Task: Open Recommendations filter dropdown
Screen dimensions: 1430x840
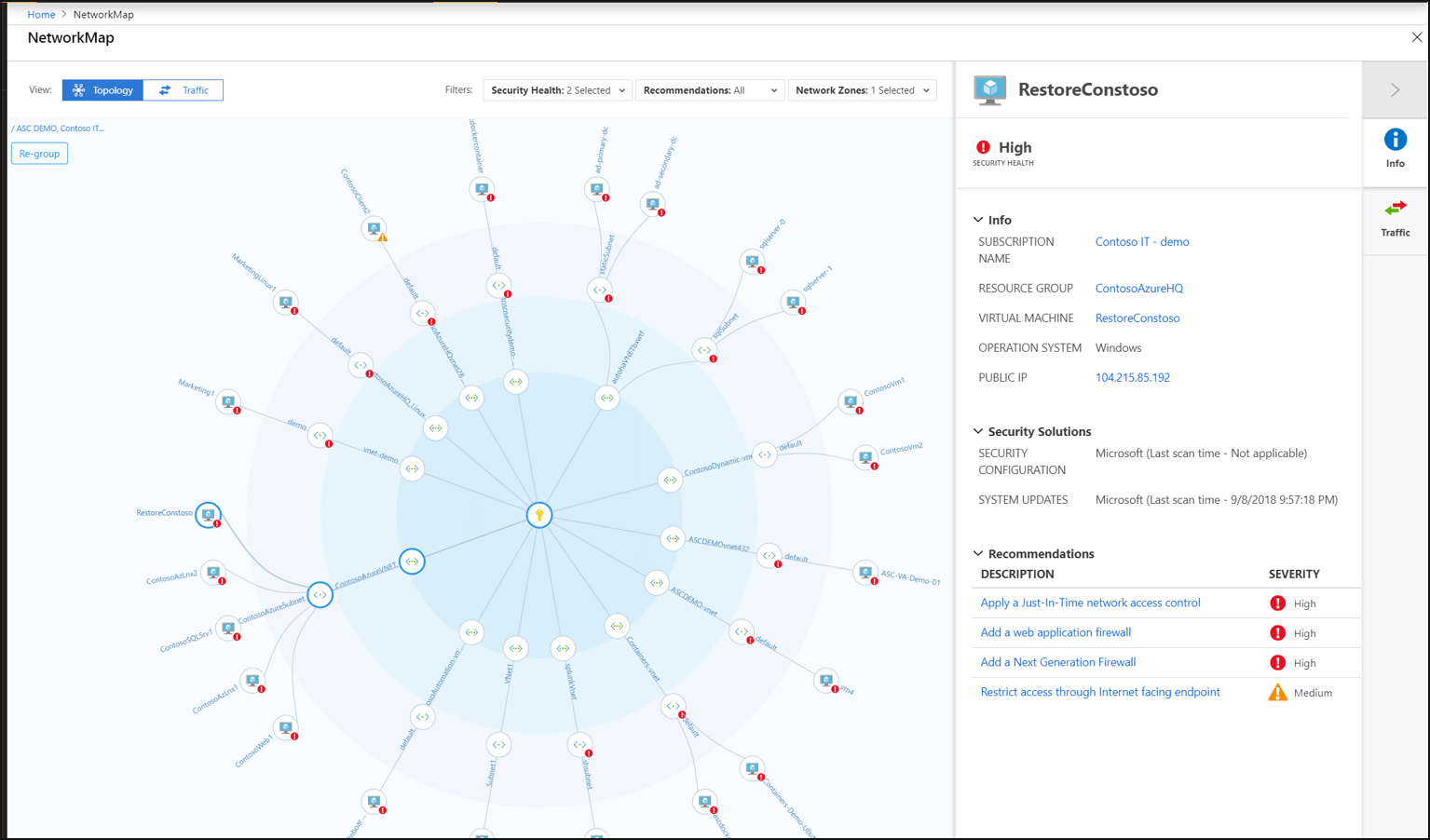Action: point(710,90)
